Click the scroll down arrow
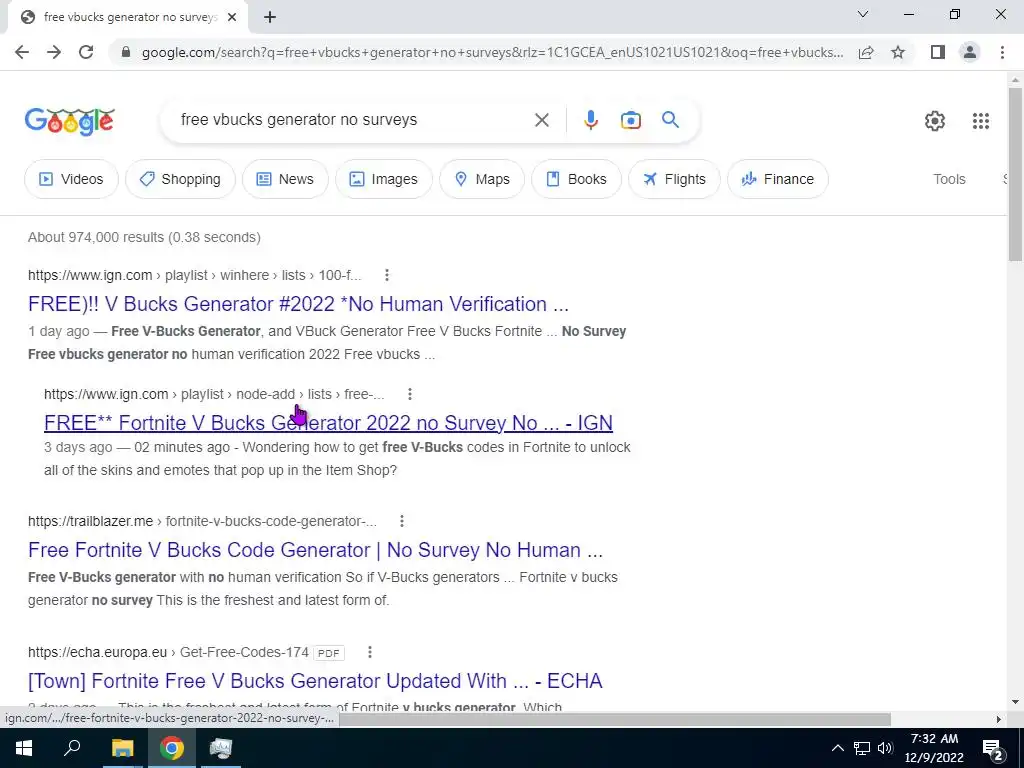 (1015, 702)
